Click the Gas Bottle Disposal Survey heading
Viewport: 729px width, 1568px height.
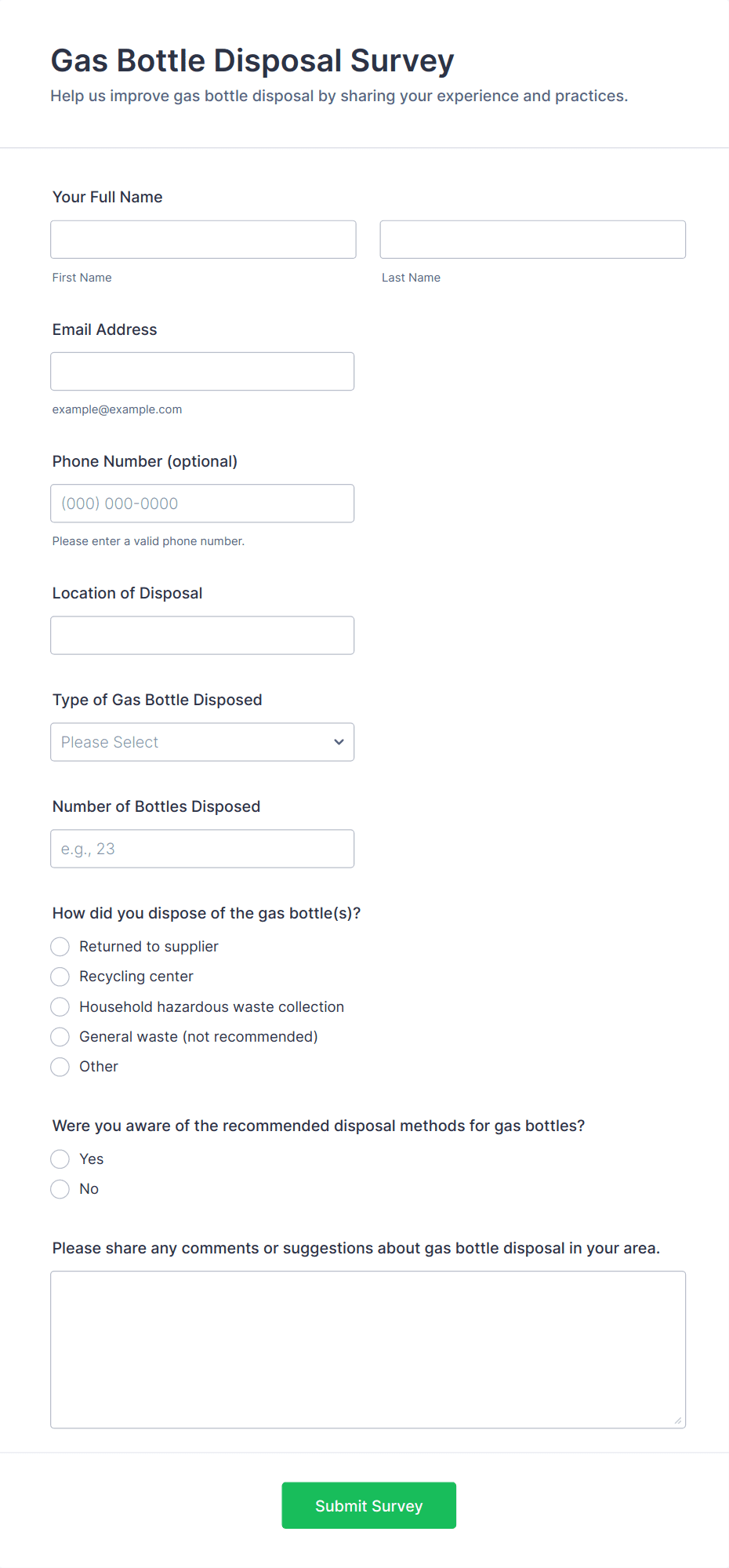pyautogui.click(x=252, y=60)
